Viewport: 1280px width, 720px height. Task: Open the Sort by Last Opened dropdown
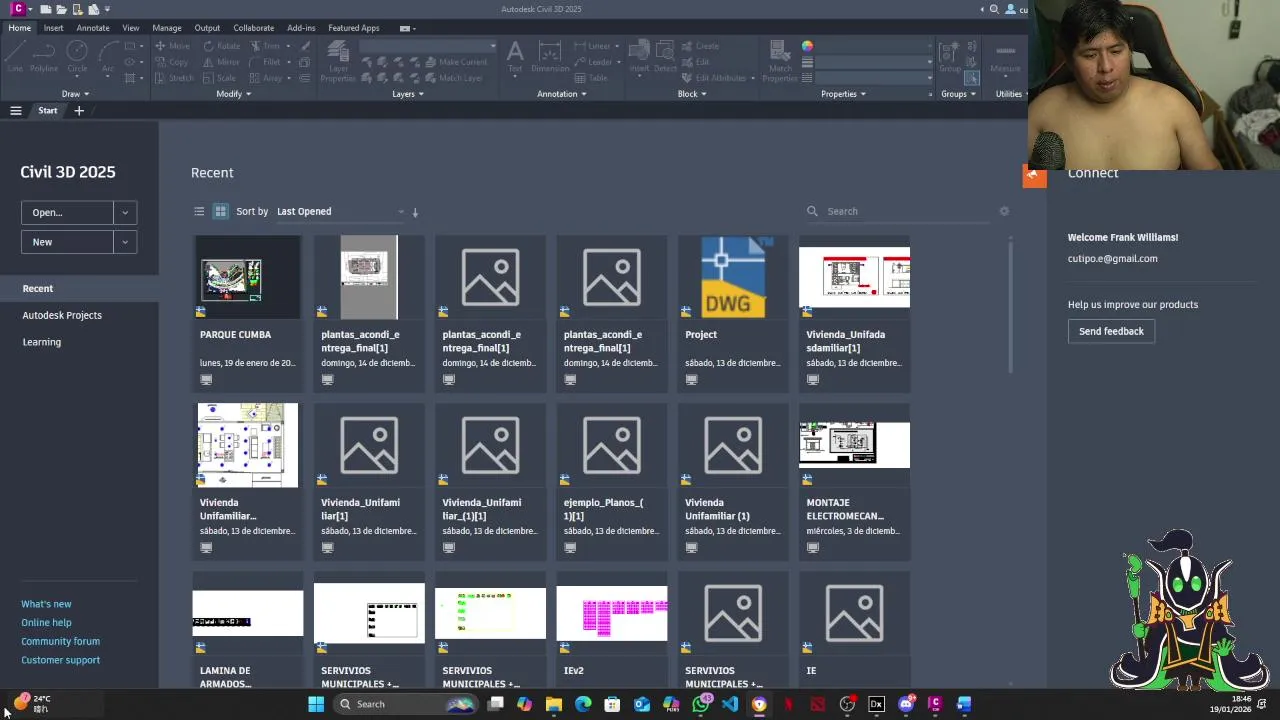[x=340, y=211]
